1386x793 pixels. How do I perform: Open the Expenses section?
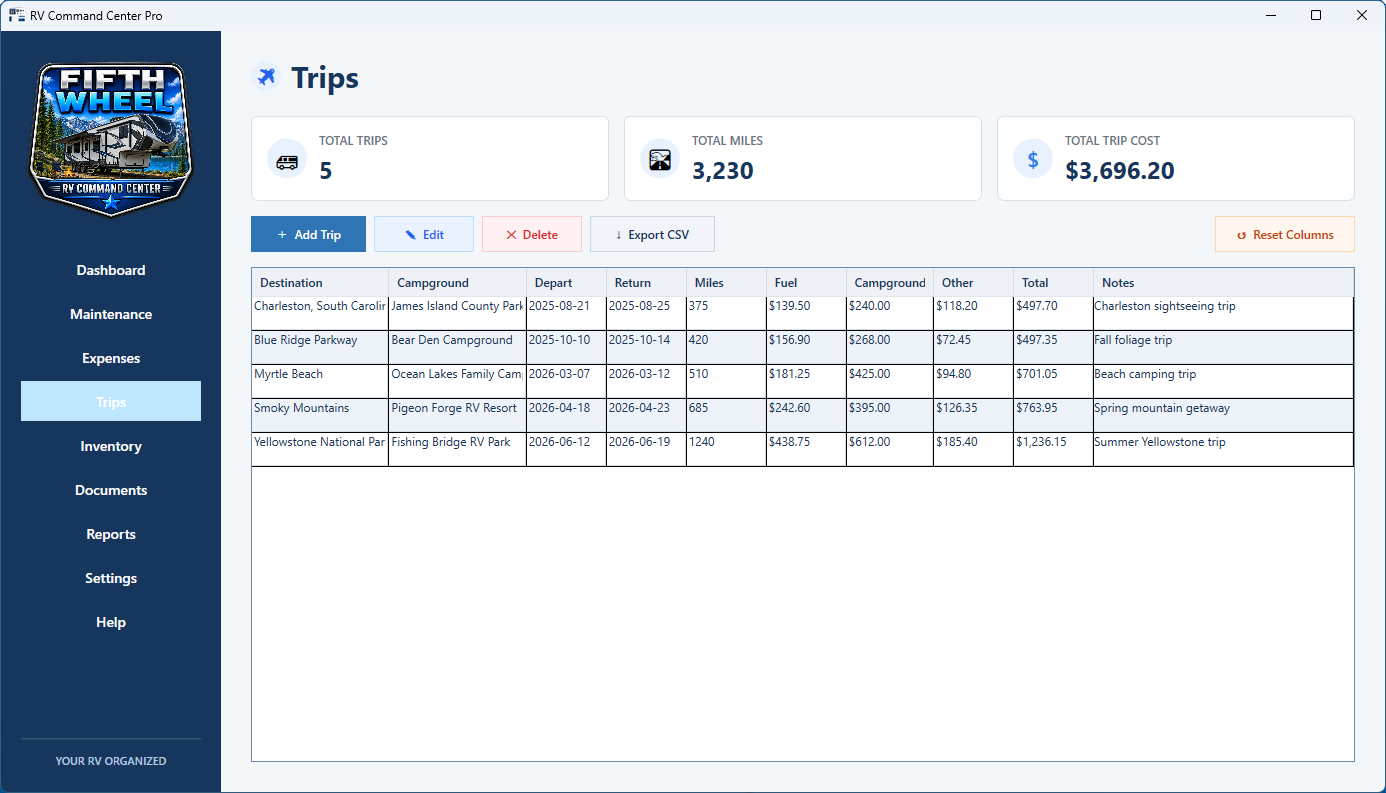(x=111, y=358)
